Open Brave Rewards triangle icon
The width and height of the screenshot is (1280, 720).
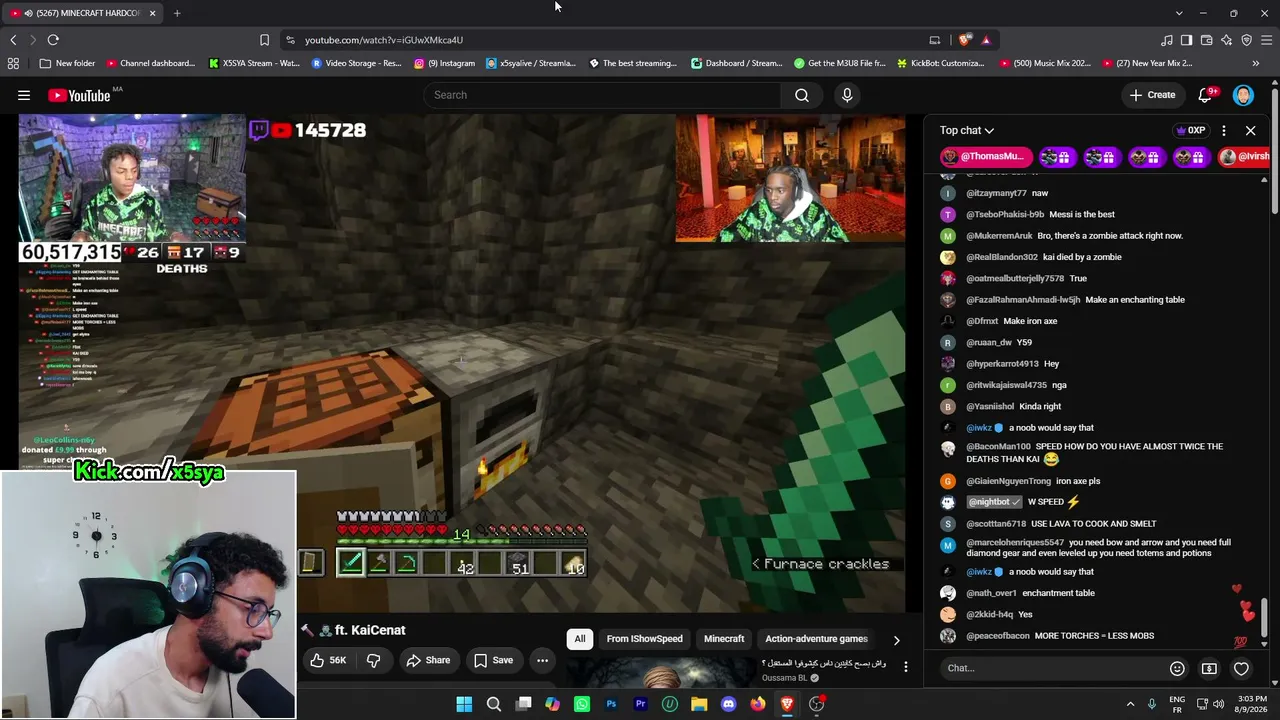tap(986, 40)
